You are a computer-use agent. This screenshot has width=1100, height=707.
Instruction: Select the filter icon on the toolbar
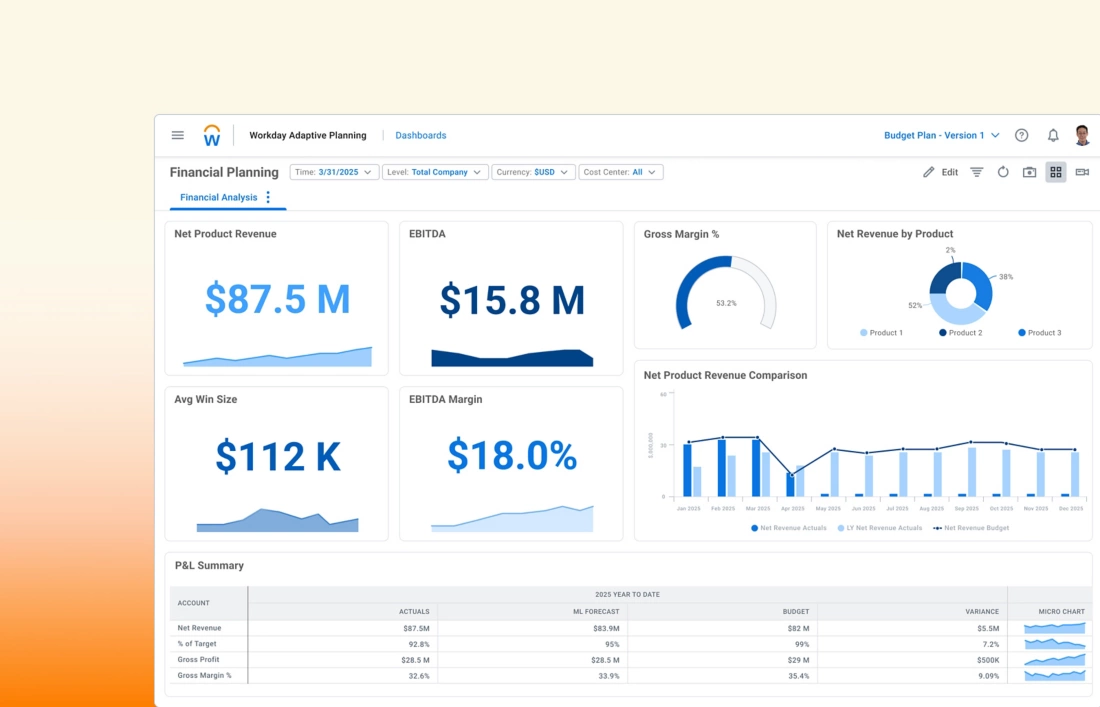976,171
